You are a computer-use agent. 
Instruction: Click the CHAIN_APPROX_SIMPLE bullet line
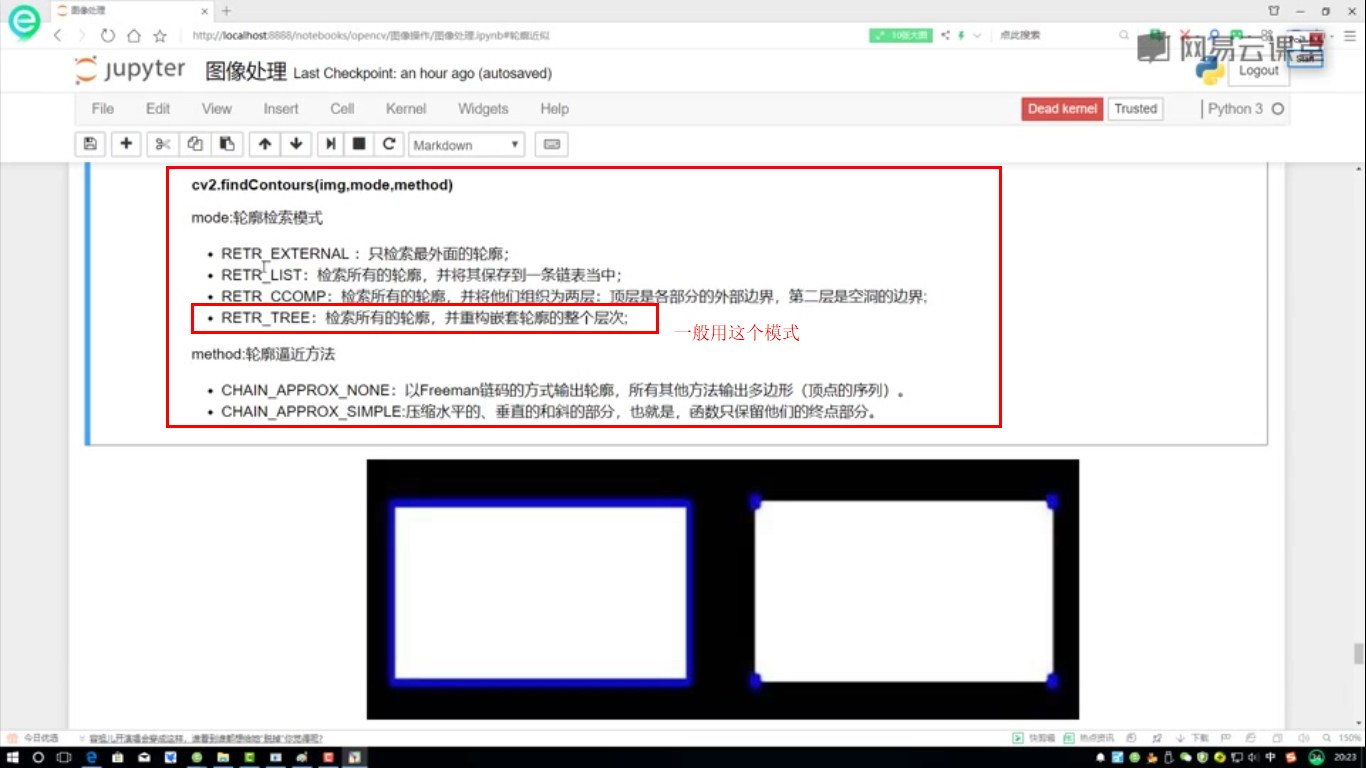[550, 411]
